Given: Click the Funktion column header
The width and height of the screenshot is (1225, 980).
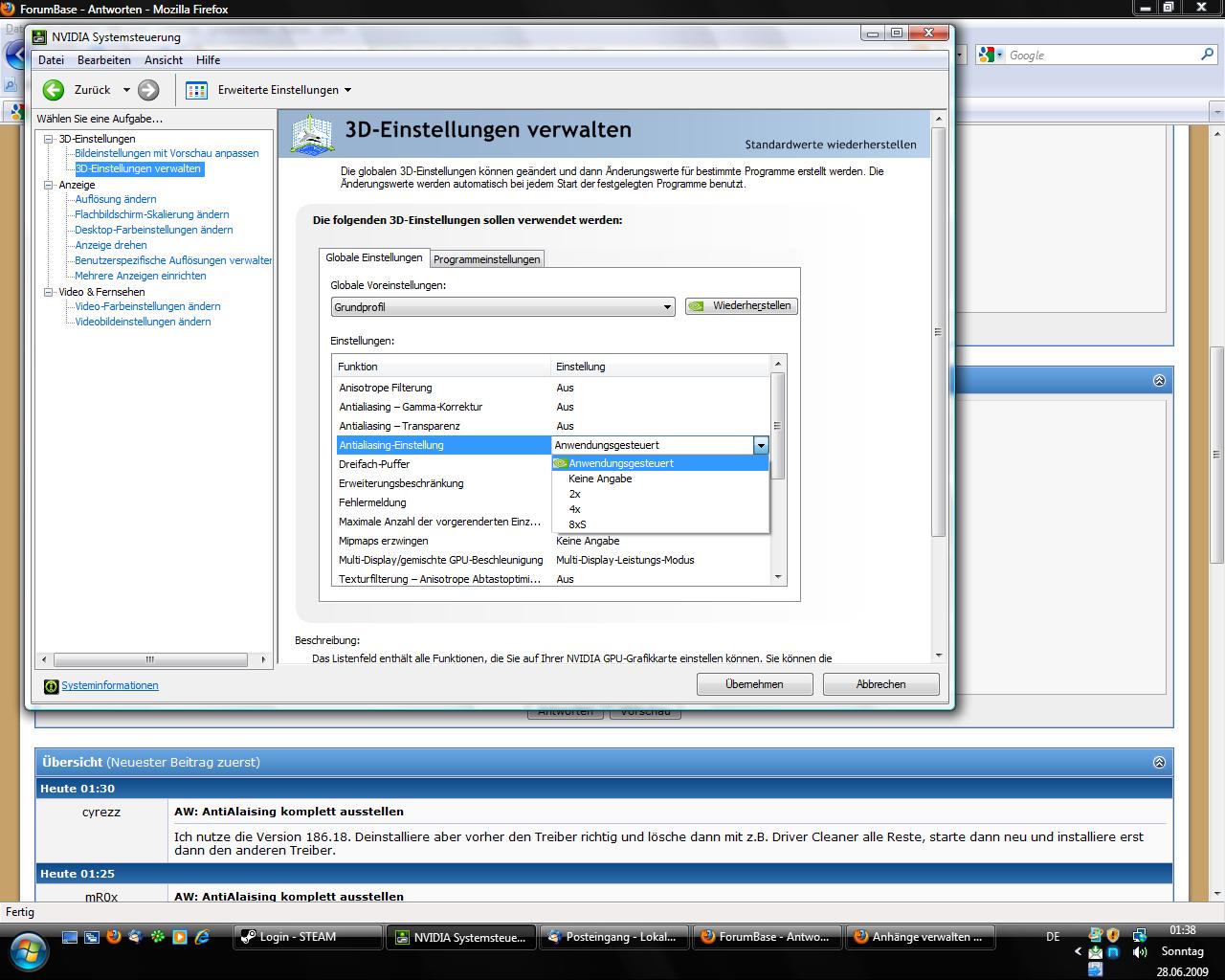Looking at the screenshot, I should 442,367.
